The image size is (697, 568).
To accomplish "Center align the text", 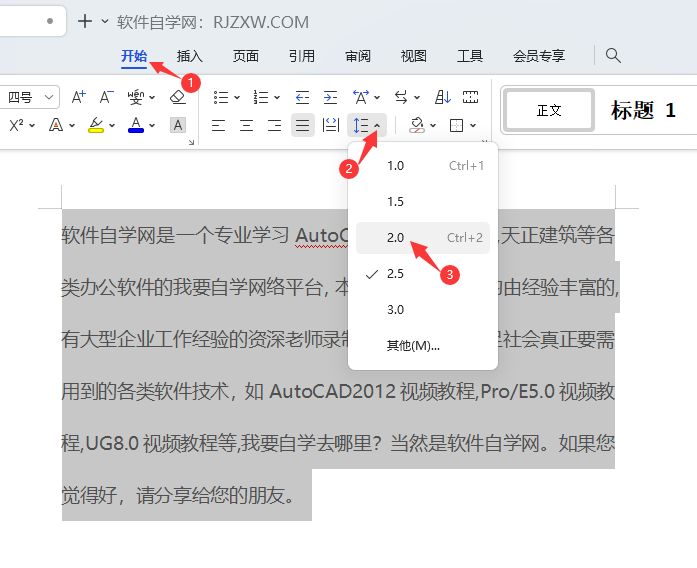I will click(246, 126).
